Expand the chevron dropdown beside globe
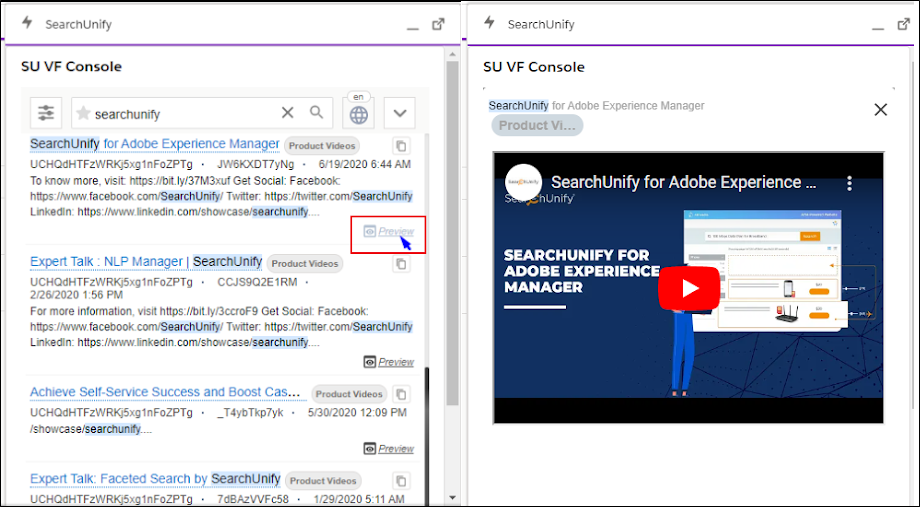Viewport: 920px width, 507px height. pos(399,113)
